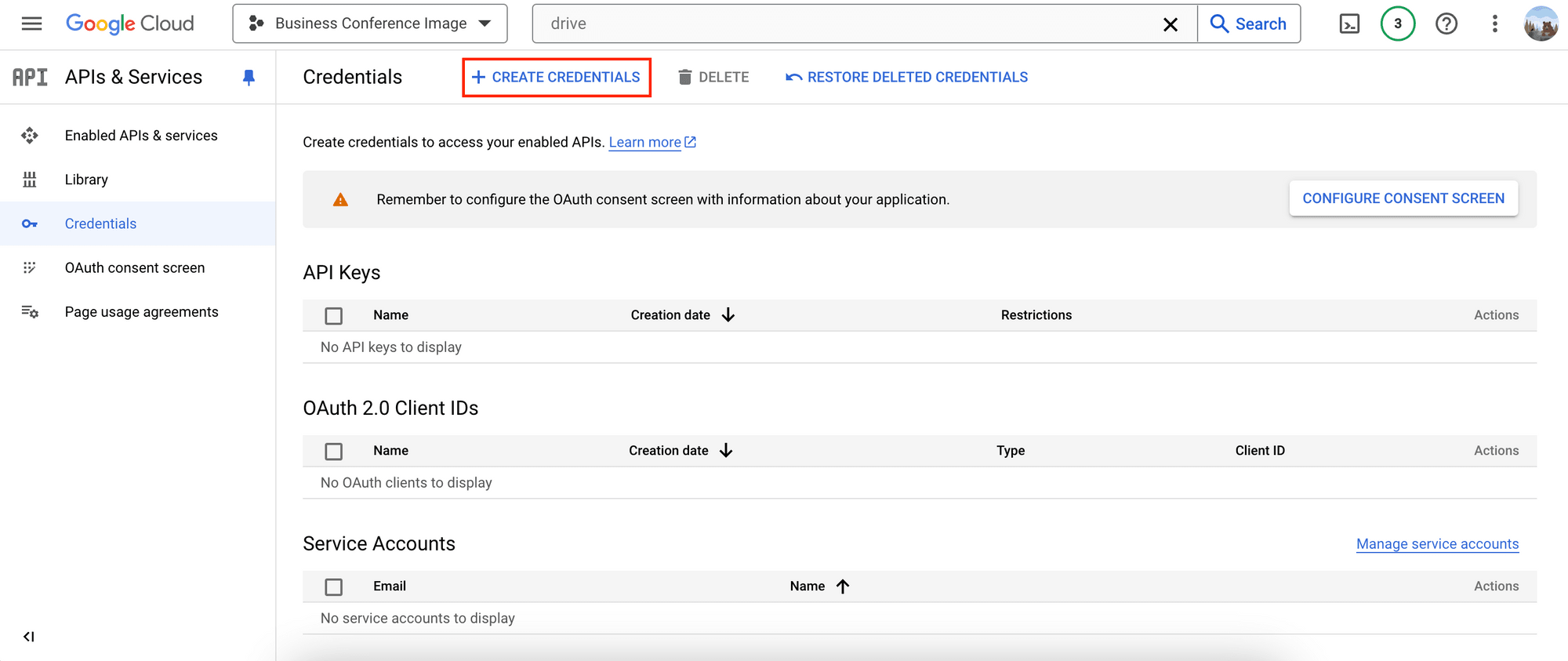Click the API Keys Name column header
1568x661 pixels.
(390, 314)
